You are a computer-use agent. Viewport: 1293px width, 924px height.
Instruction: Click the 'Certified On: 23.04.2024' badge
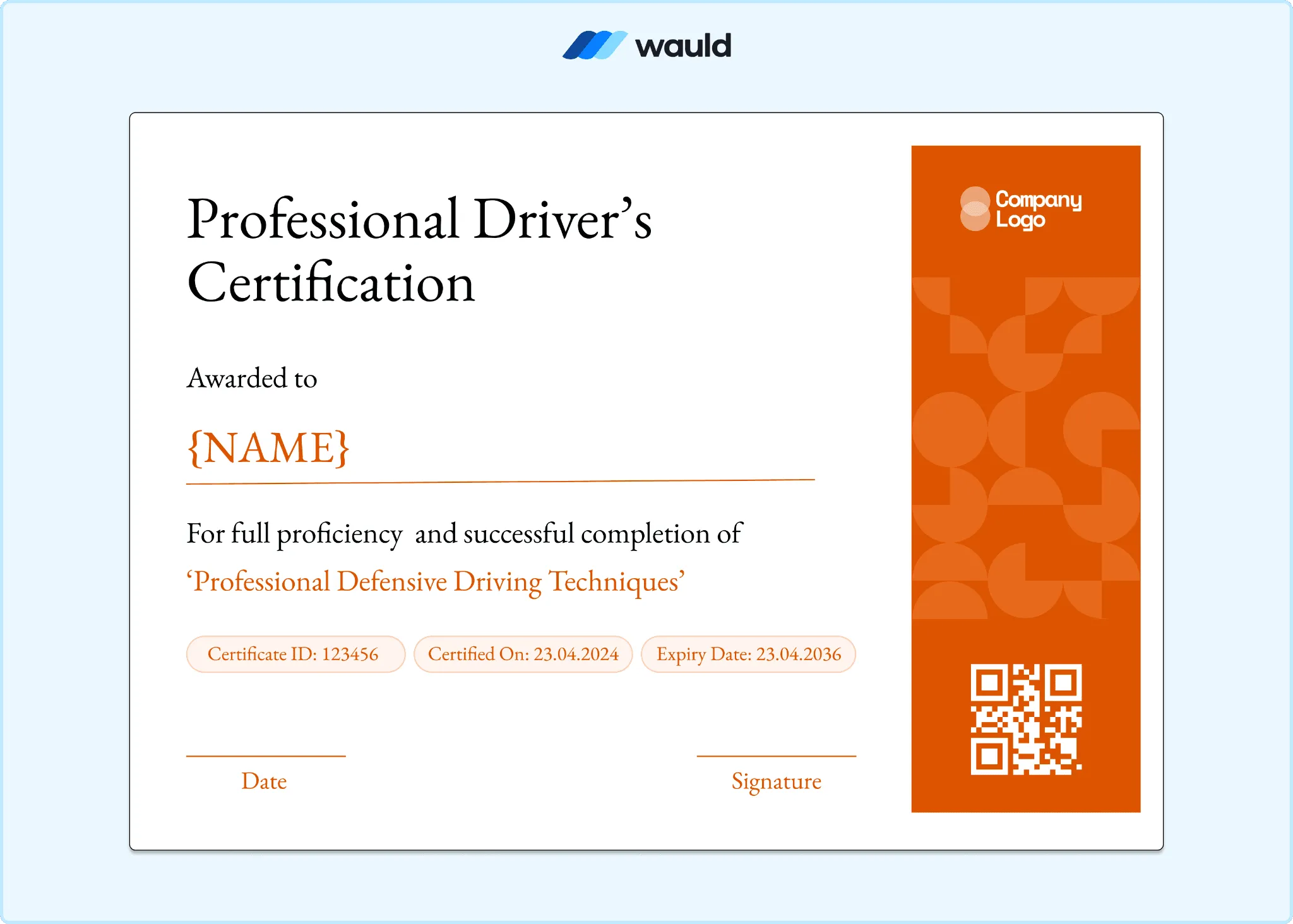[x=523, y=654]
